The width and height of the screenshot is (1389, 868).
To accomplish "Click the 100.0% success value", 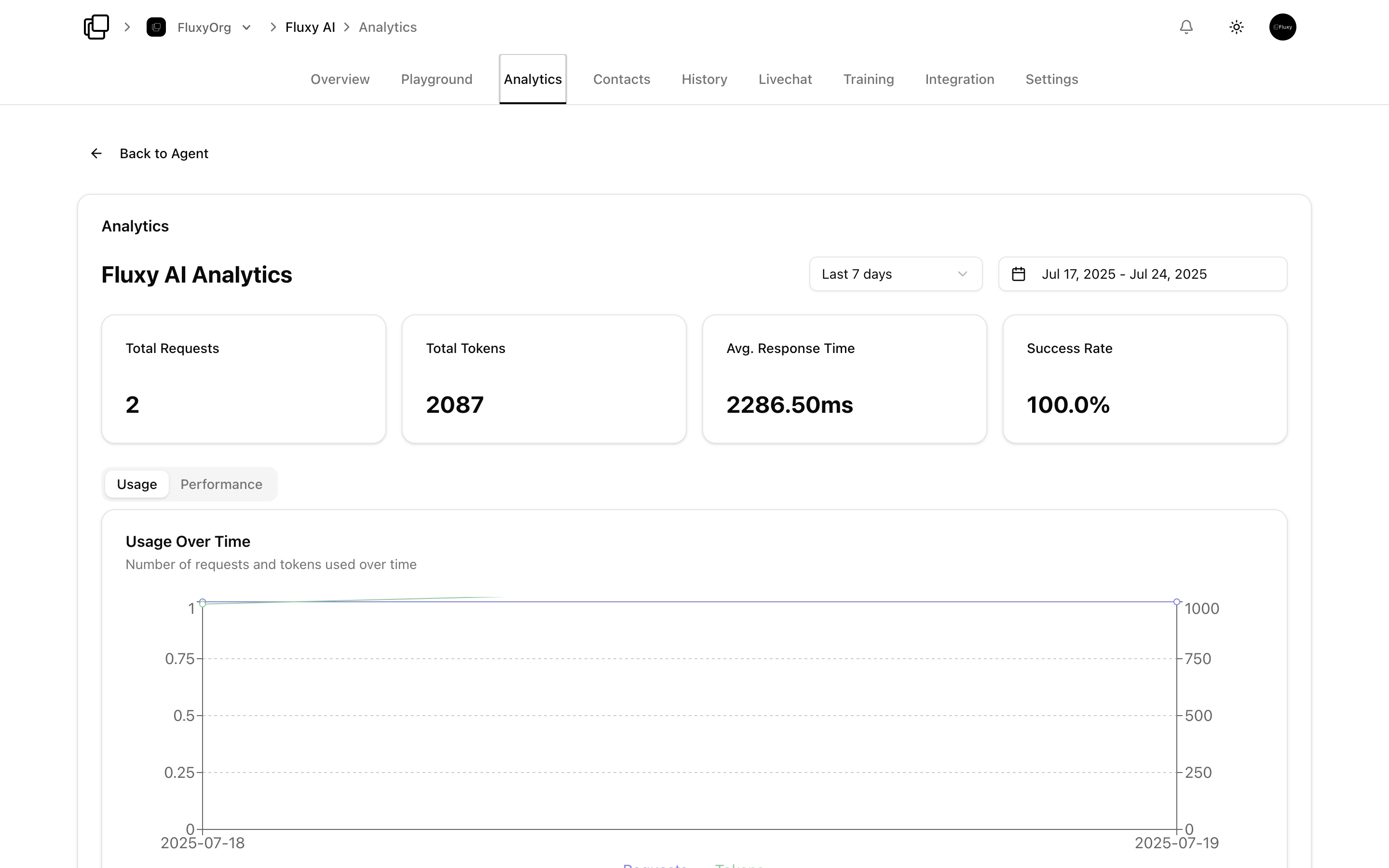I will click(x=1068, y=405).
